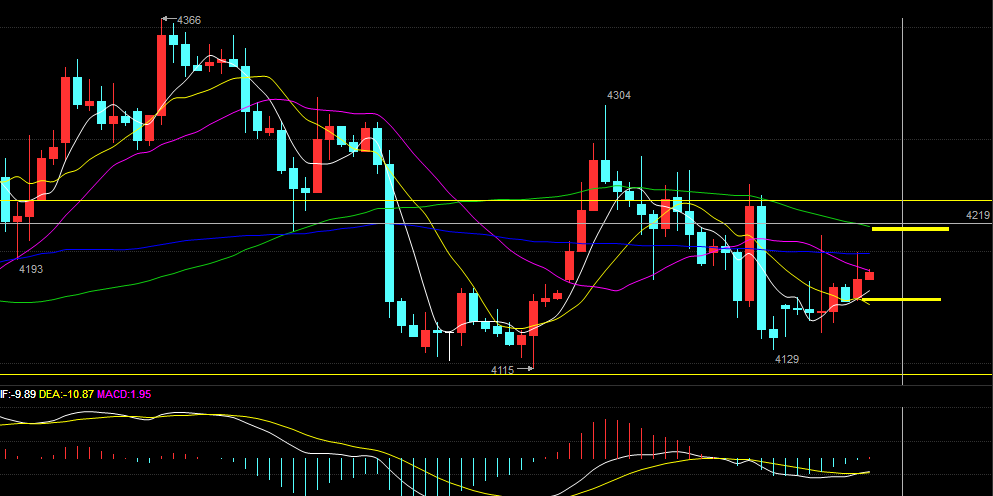The height and width of the screenshot is (496, 993).
Task: Select the thick yellow line segment near 4219
Action: click(x=910, y=229)
